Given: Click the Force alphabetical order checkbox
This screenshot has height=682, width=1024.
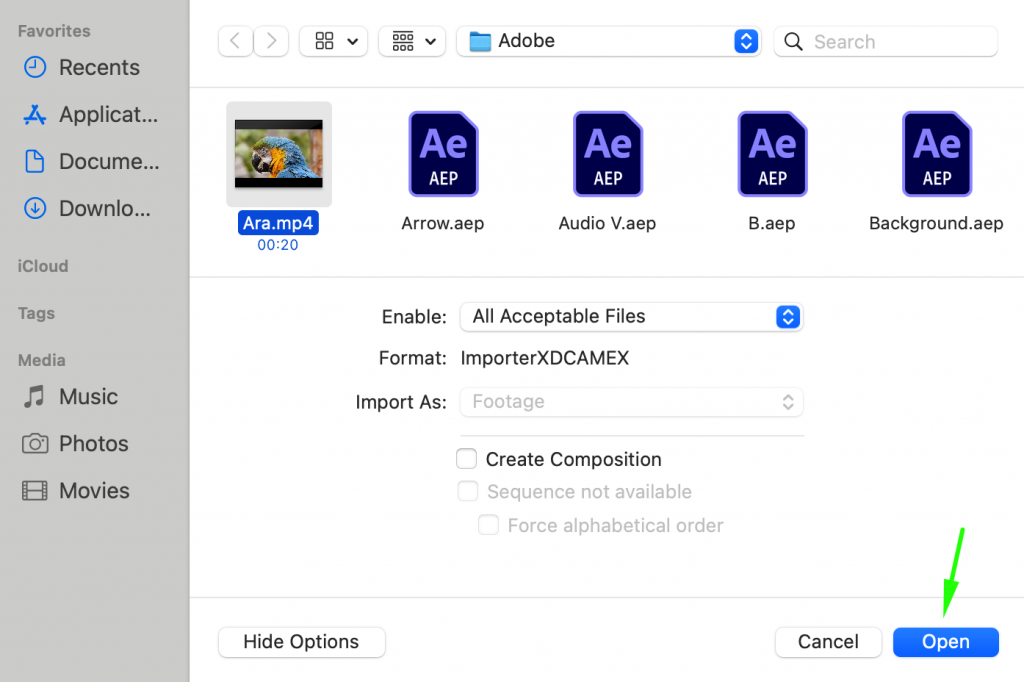Looking at the screenshot, I should pos(488,524).
